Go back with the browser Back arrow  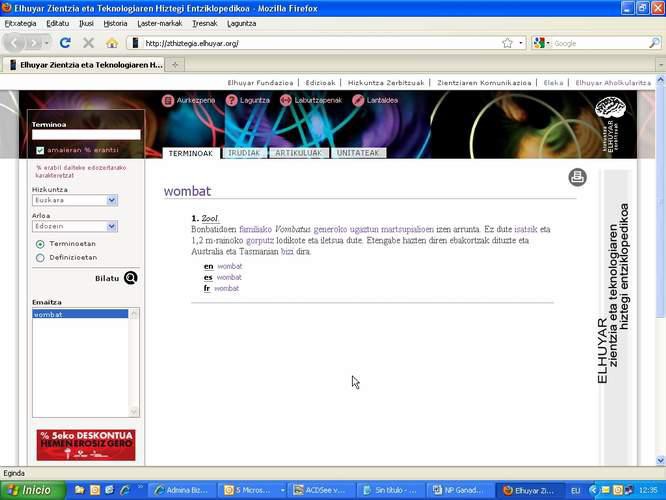14,43
